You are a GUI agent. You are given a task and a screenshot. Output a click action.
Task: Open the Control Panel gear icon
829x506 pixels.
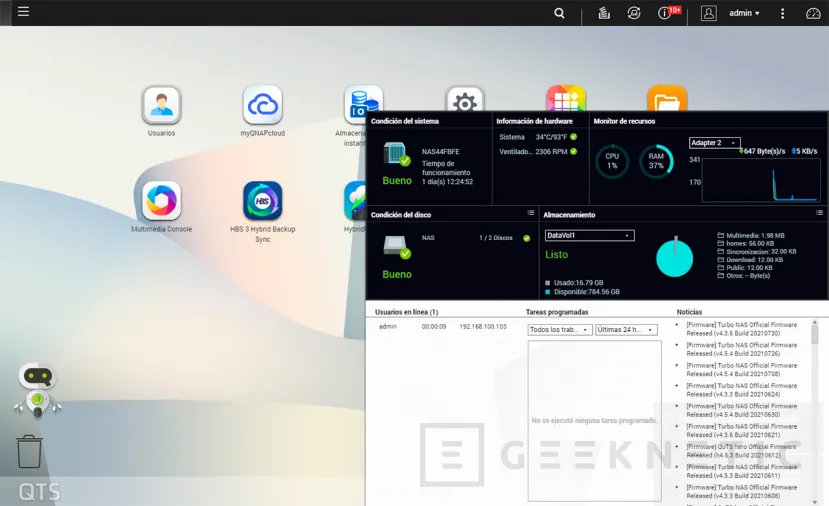click(465, 99)
